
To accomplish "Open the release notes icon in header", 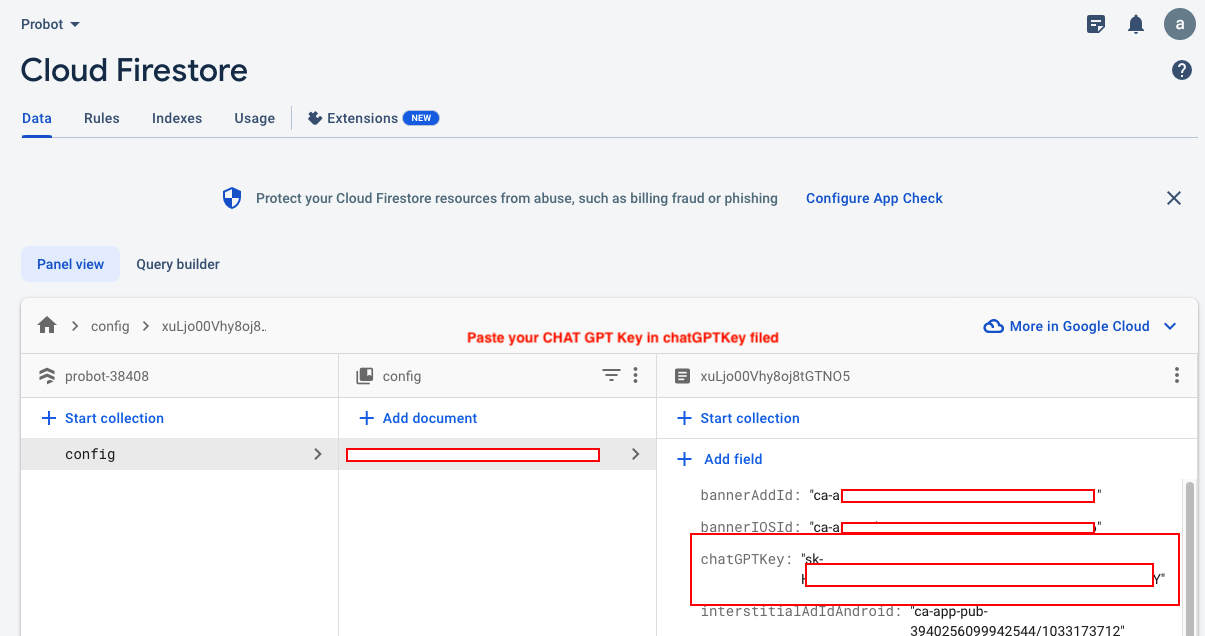I will tap(1096, 24).
